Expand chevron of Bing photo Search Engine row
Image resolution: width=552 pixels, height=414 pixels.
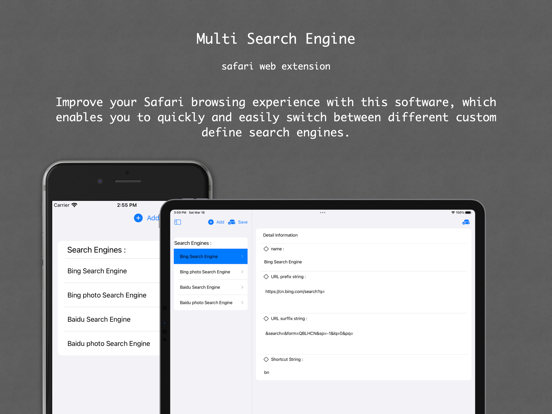[x=242, y=272]
